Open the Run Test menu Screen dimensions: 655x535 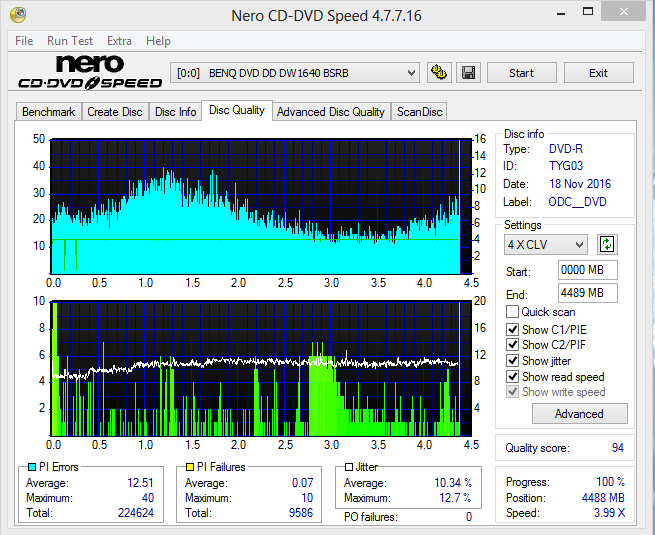[70, 41]
